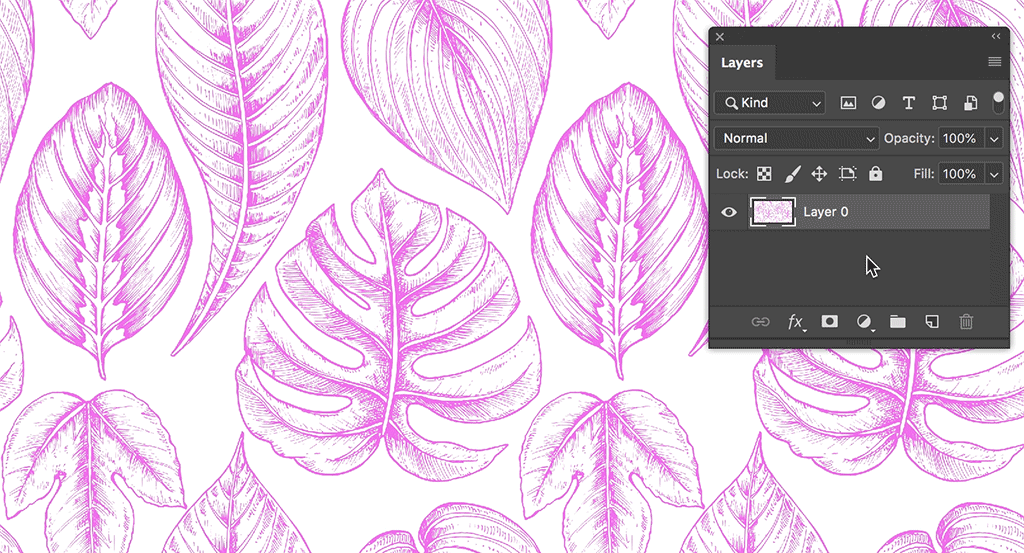
Task: Open the fx layer style menu
Action: [796, 321]
